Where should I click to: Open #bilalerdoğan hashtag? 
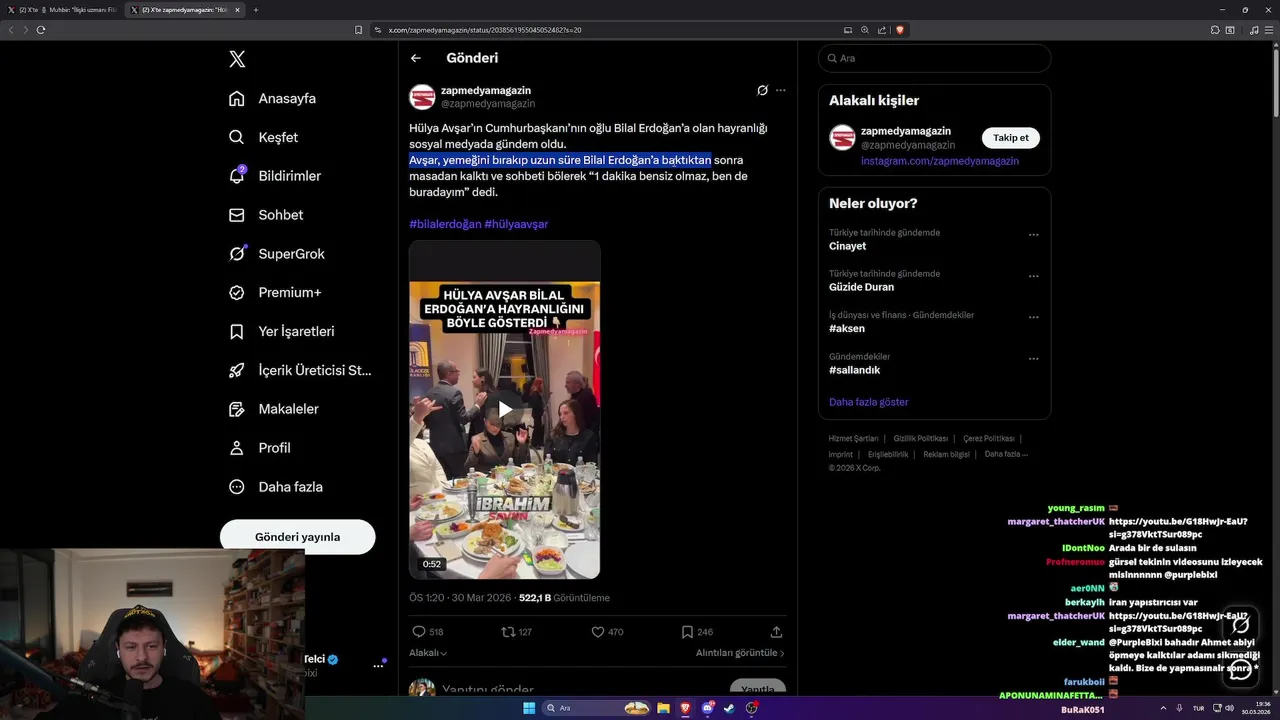(445, 224)
